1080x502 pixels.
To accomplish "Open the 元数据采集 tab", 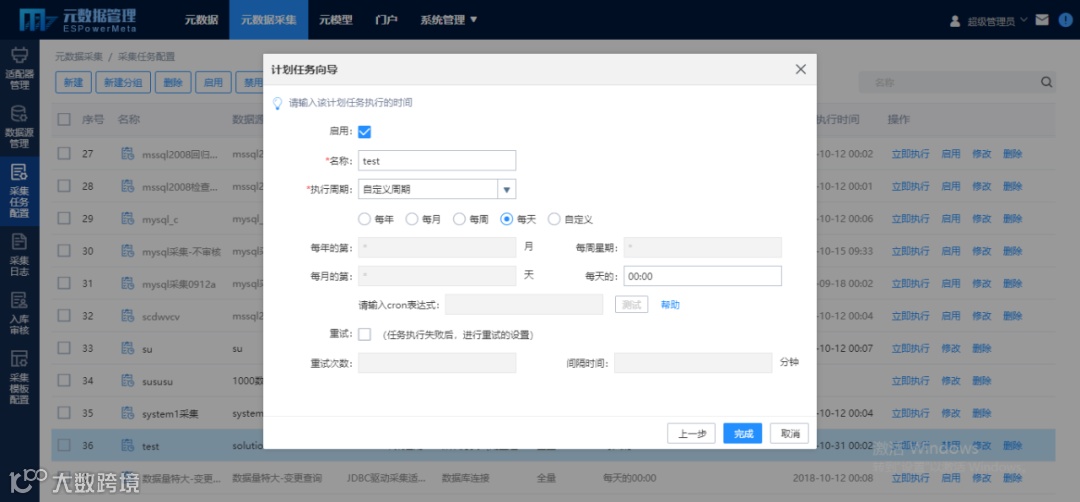I will (269, 20).
